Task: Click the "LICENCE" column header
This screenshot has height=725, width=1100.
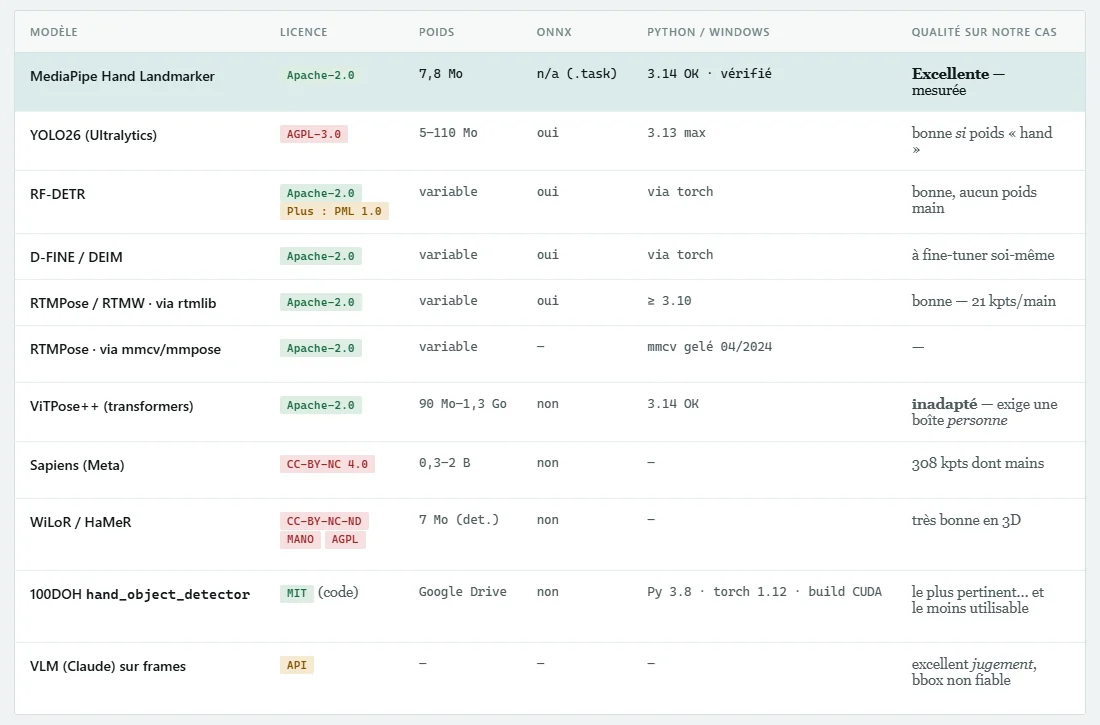Action: tap(304, 32)
